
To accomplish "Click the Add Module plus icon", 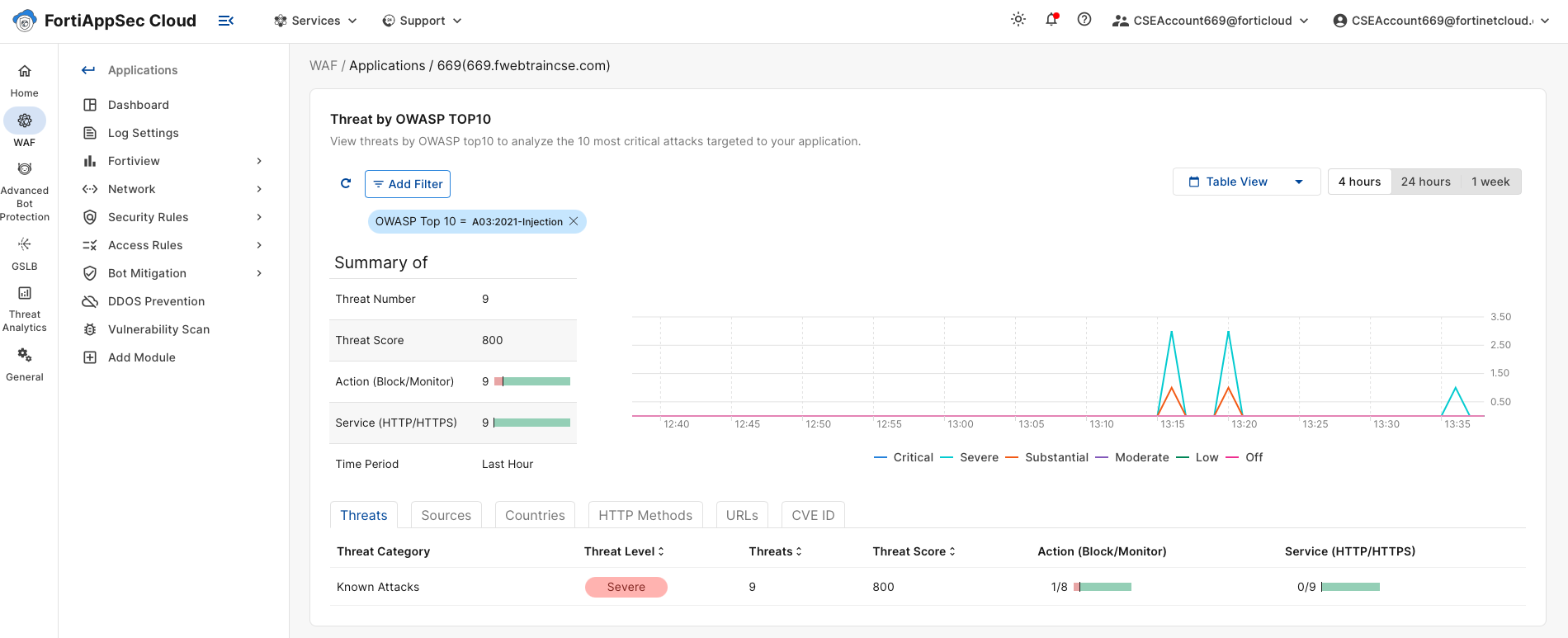I will pos(90,357).
